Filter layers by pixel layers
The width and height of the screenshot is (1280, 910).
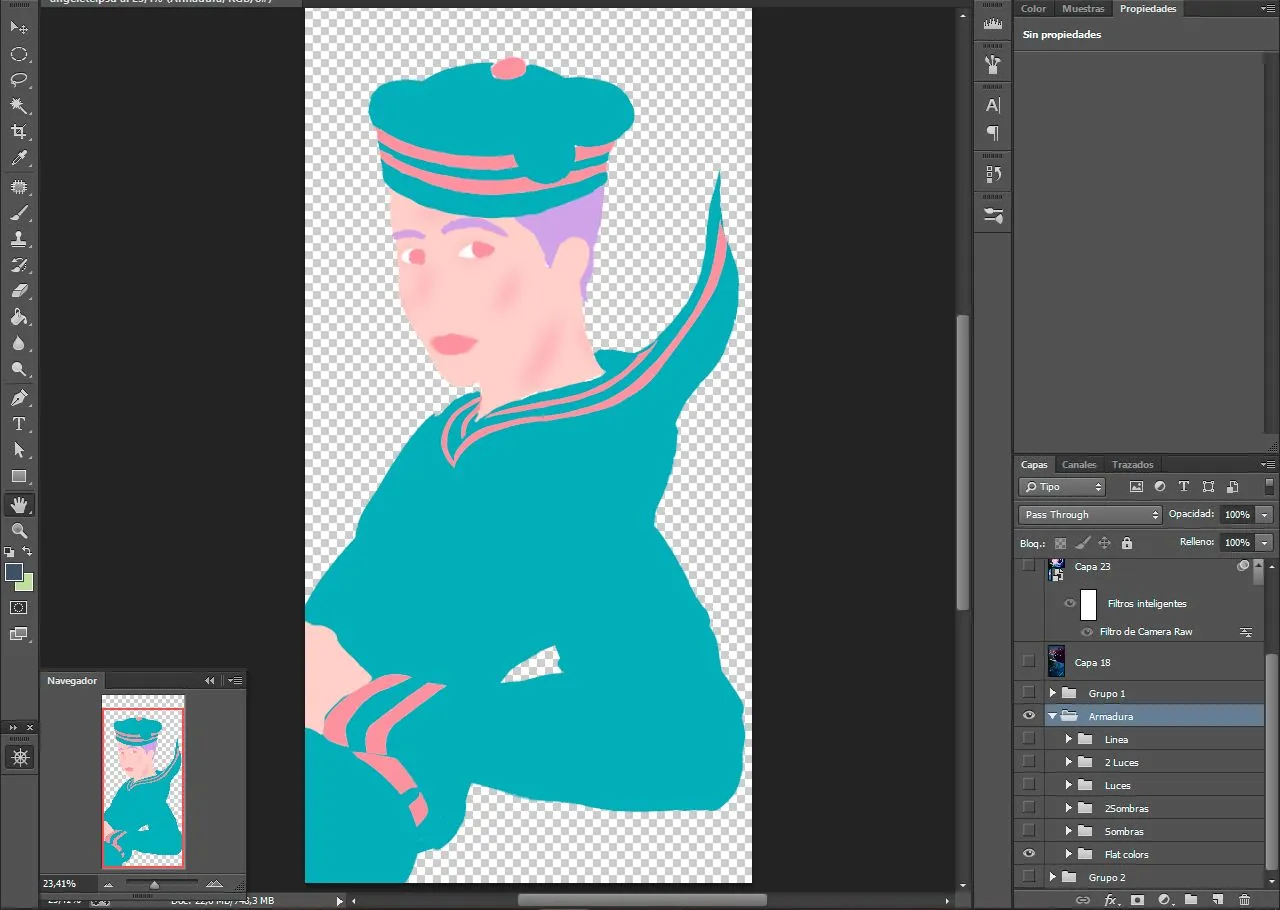[1136, 487]
